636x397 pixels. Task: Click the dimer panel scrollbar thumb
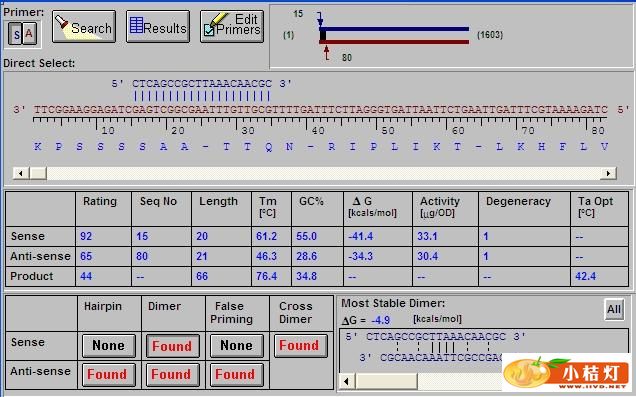[x=386, y=381]
